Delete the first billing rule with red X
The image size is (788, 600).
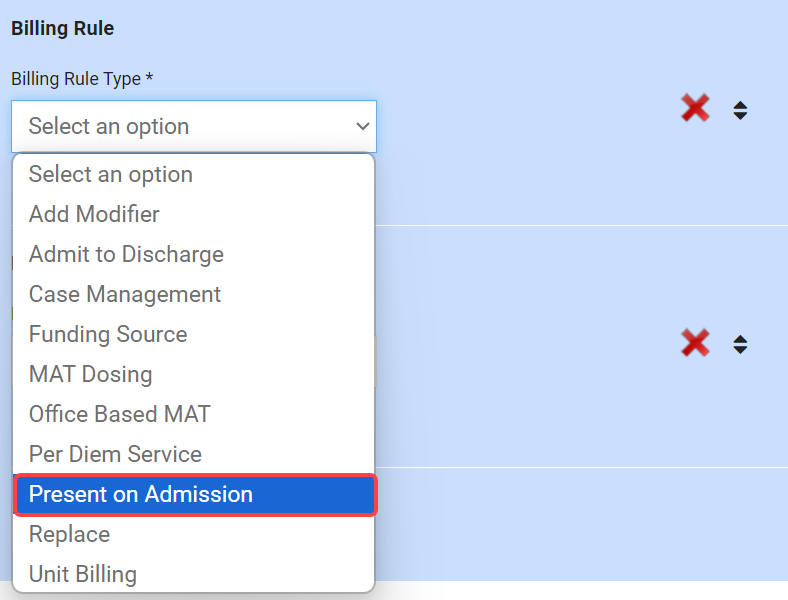coord(695,108)
